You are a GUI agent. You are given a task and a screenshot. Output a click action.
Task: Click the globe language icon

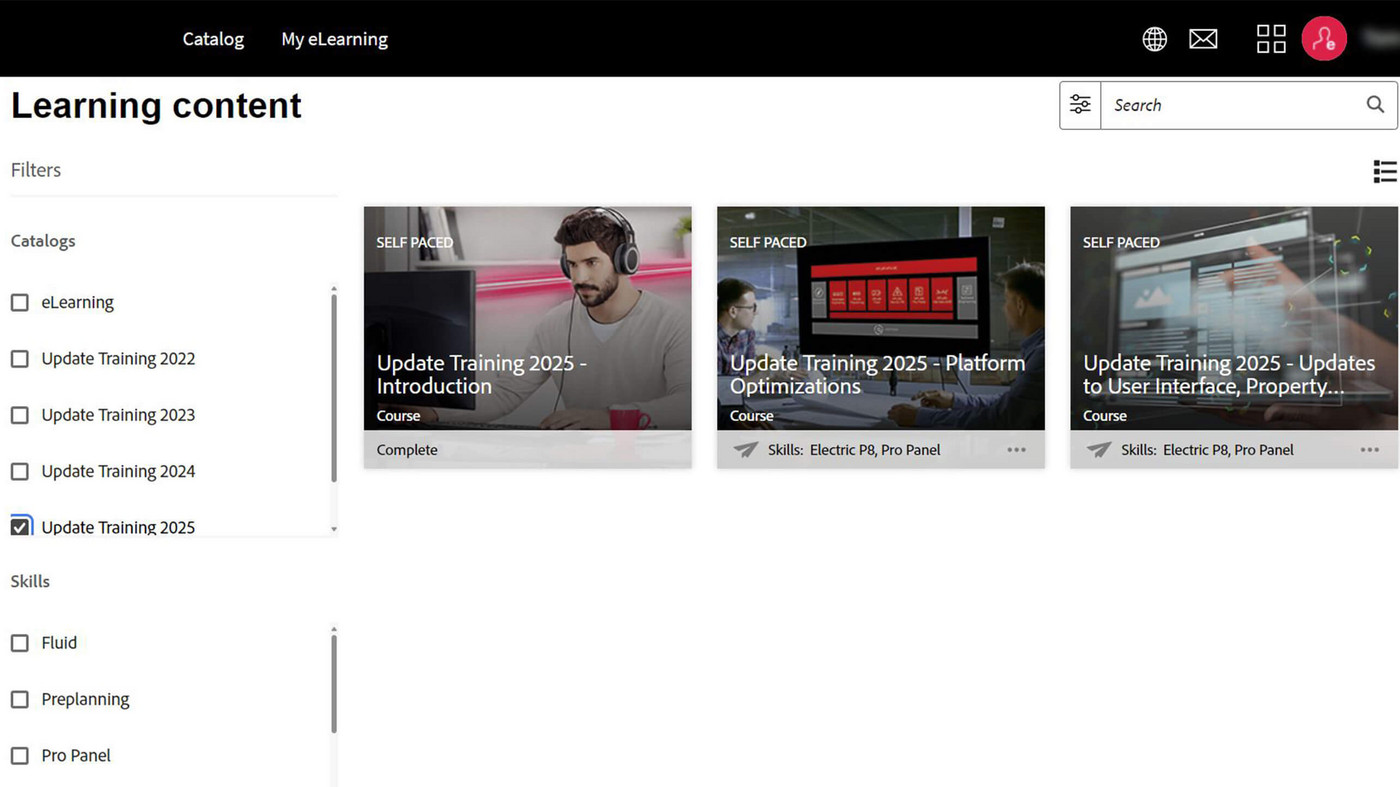pyautogui.click(x=1154, y=39)
